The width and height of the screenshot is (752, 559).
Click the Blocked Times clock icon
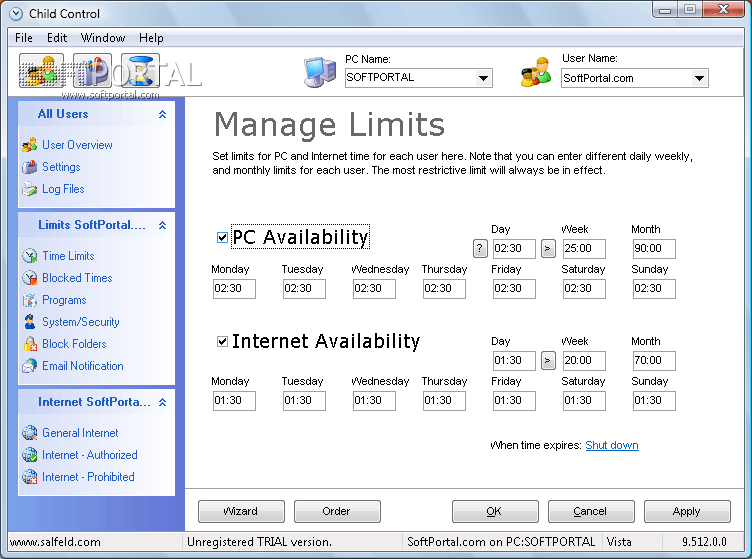[x=29, y=278]
